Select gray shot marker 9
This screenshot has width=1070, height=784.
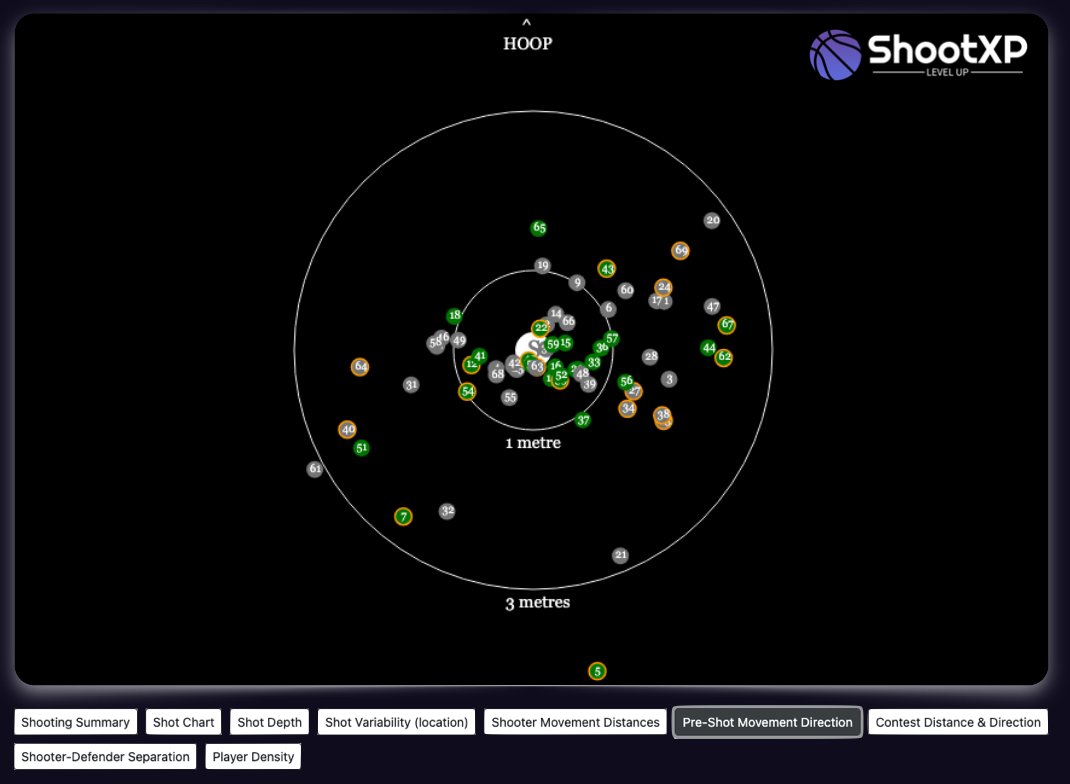577,282
